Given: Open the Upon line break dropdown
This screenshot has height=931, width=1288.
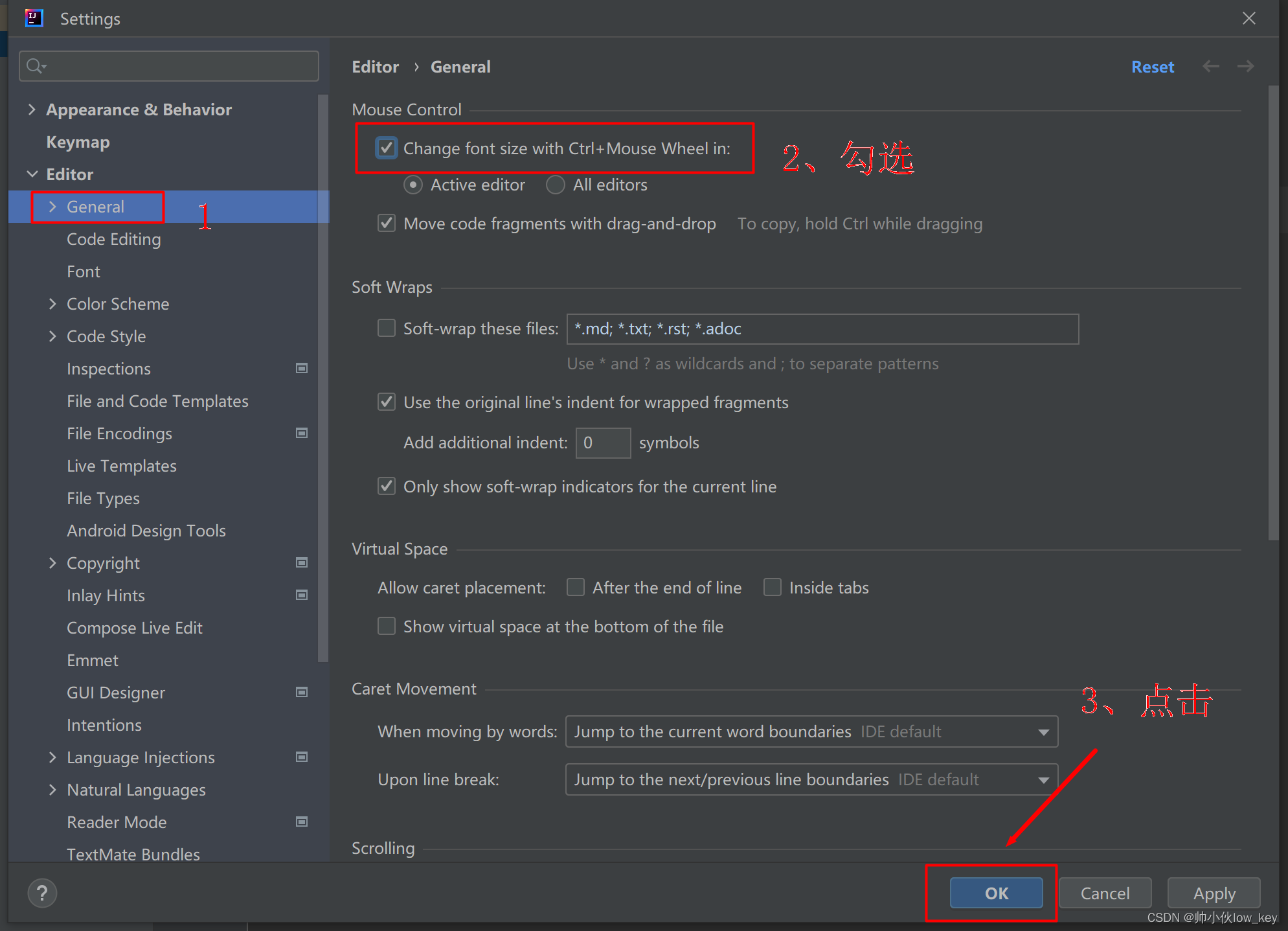Looking at the screenshot, I should (x=811, y=779).
